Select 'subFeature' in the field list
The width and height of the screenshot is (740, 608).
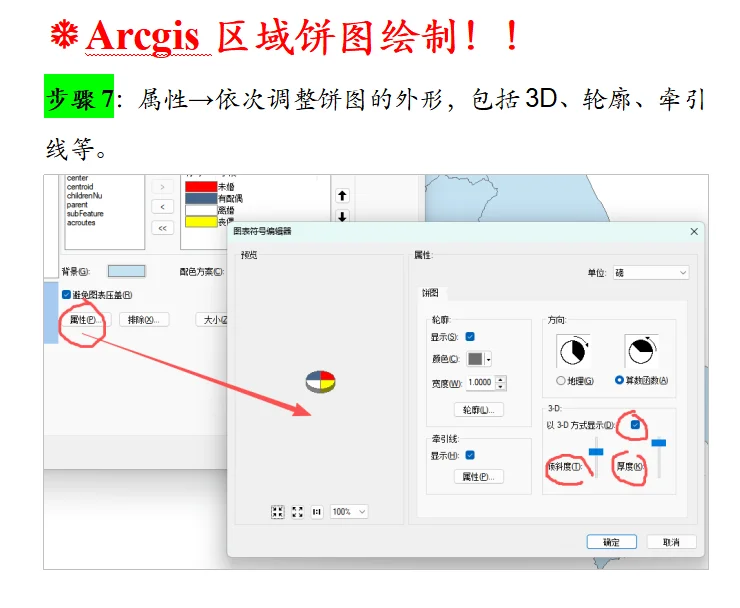(x=85, y=213)
